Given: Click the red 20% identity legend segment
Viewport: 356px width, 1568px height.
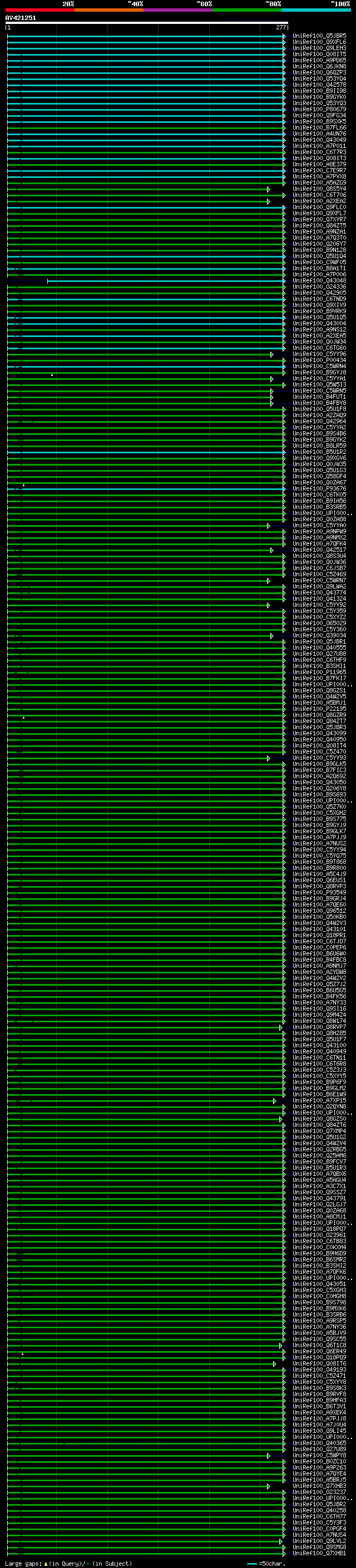Looking at the screenshot, I should pyautogui.click(x=40, y=10).
